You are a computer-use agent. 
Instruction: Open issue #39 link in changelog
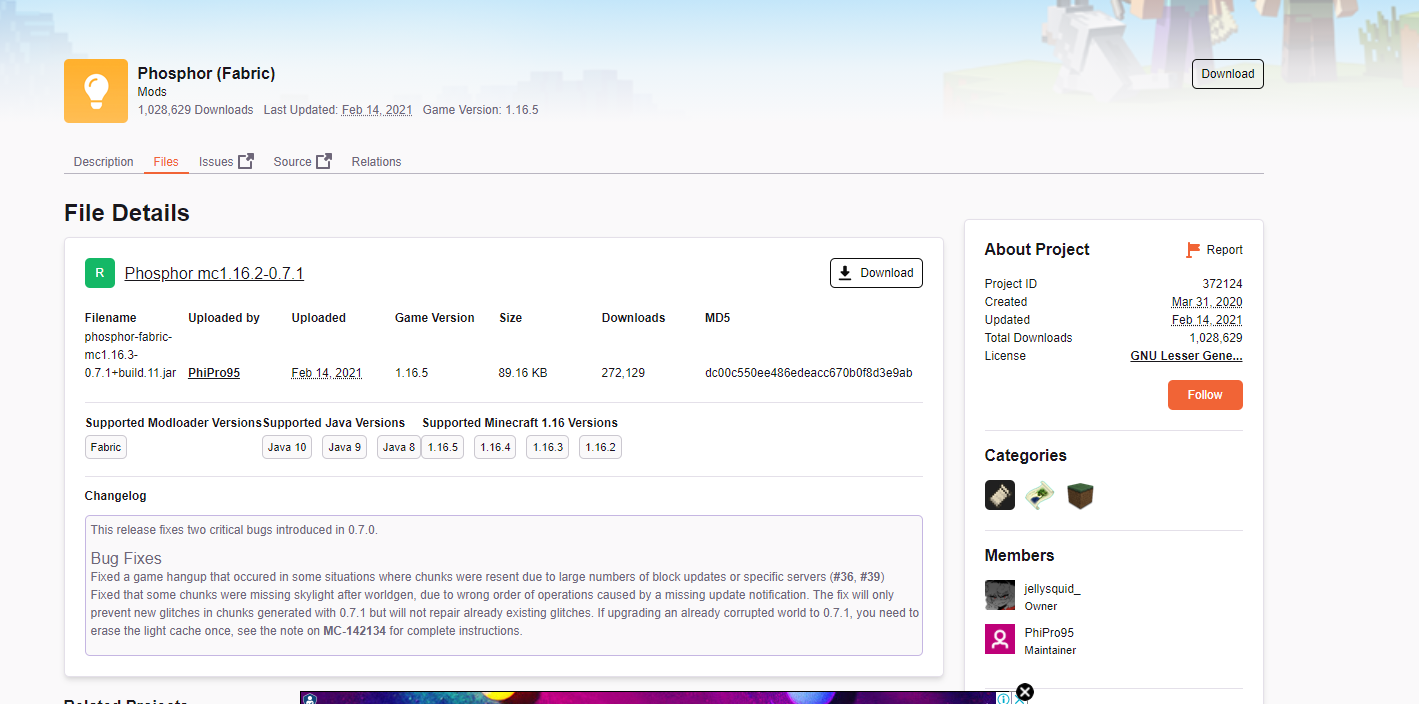[x=870, y=577]
